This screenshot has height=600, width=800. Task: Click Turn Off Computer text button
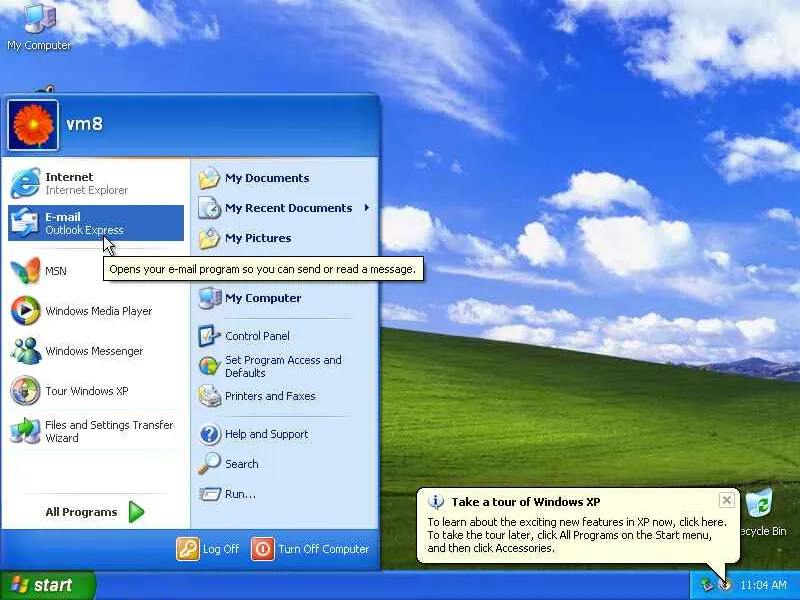(323, 549)
